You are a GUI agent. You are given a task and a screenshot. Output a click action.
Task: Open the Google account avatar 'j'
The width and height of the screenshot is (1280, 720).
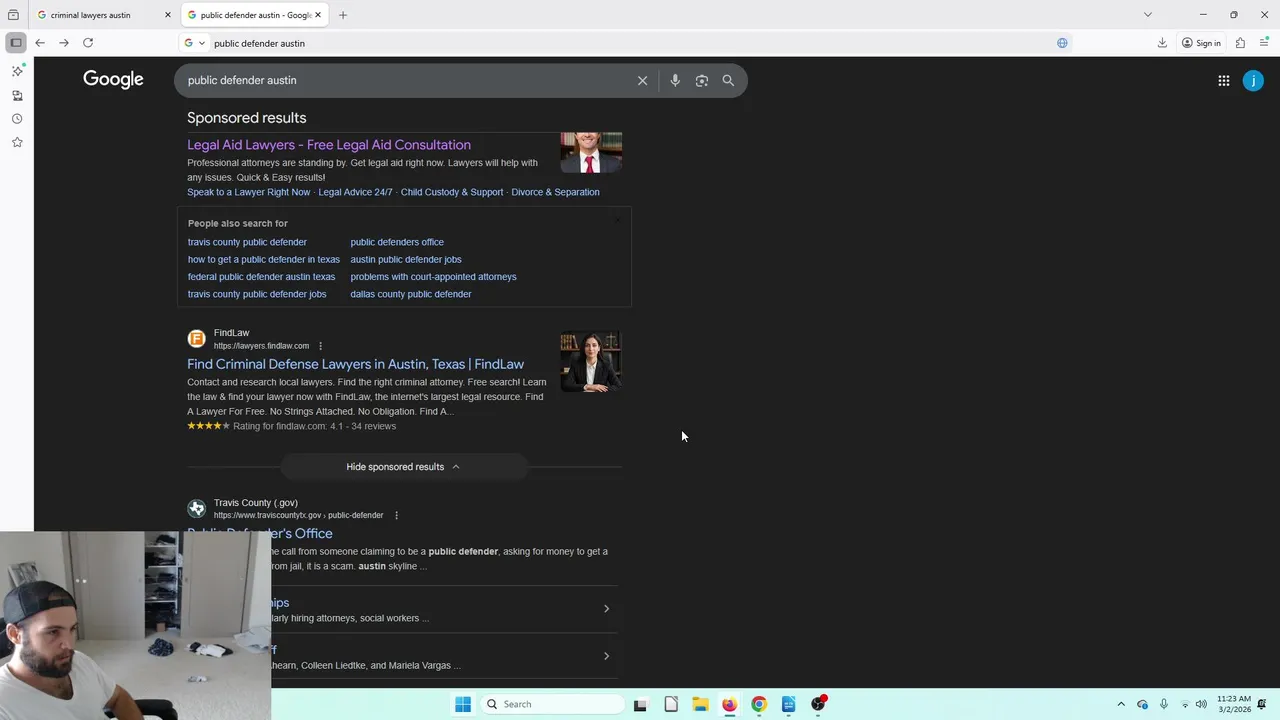pos(1253,81)
